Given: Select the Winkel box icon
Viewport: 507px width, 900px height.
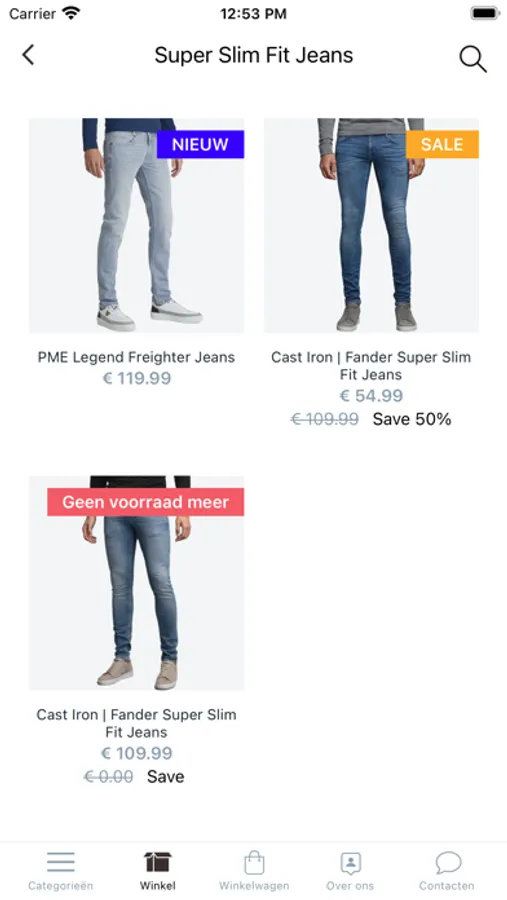Looking at the screenshot, I should click(157, 862).
